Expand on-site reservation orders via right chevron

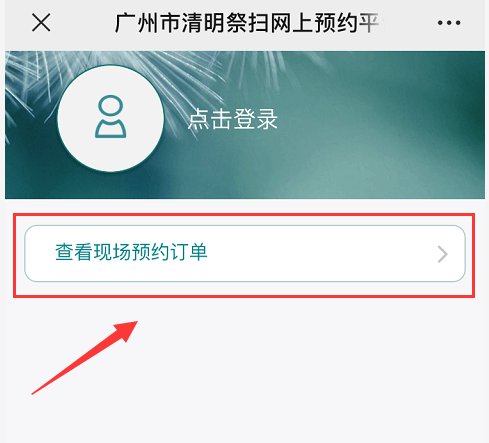(x=442, y=255)
